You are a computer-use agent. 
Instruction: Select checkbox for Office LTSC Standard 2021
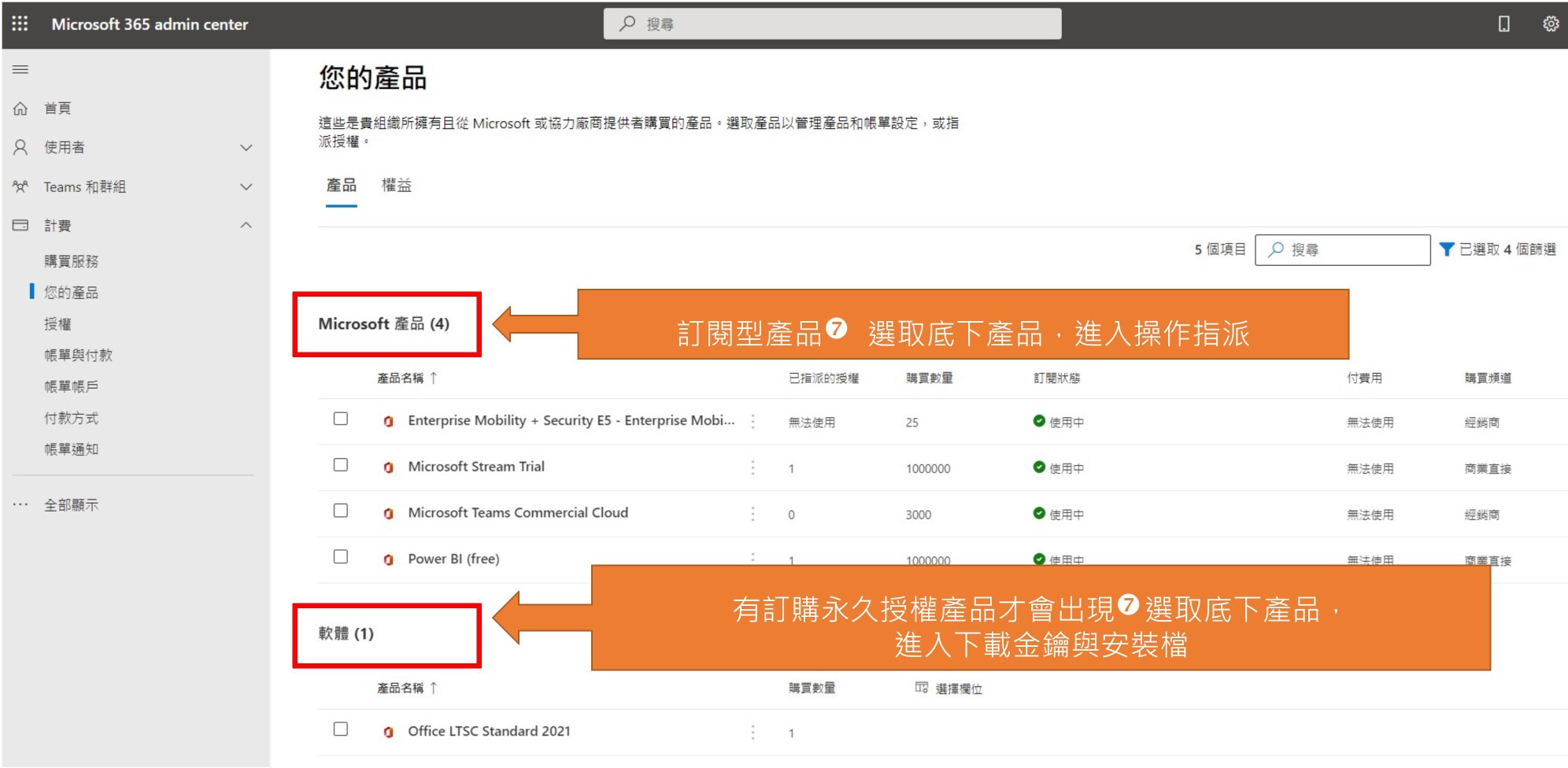click(x=341, y=729)
